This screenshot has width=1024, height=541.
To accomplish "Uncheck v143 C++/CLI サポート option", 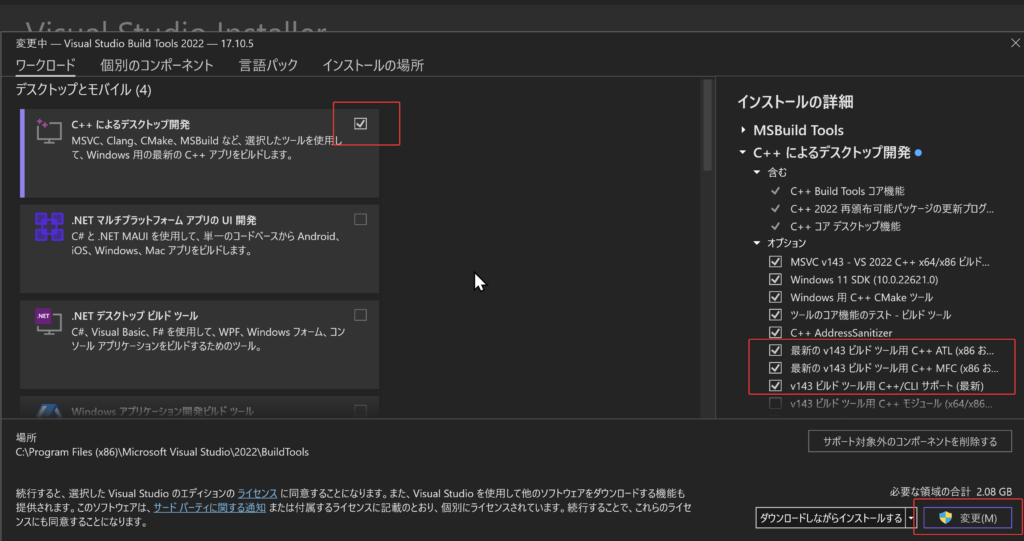I will coord(775,385).
